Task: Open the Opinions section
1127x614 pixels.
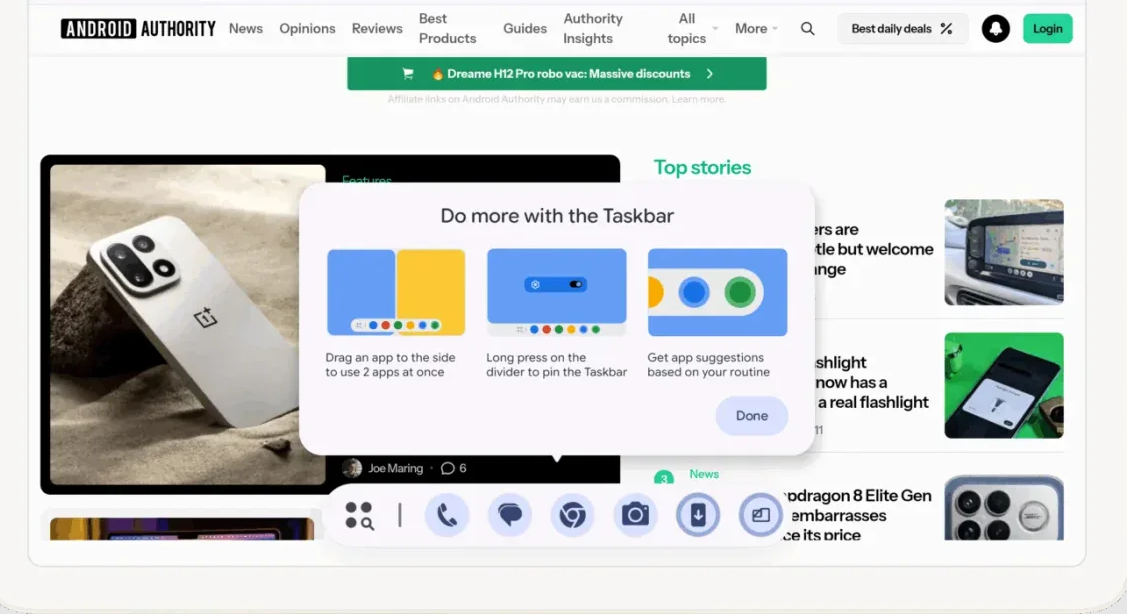Action: tap(307, 29)
